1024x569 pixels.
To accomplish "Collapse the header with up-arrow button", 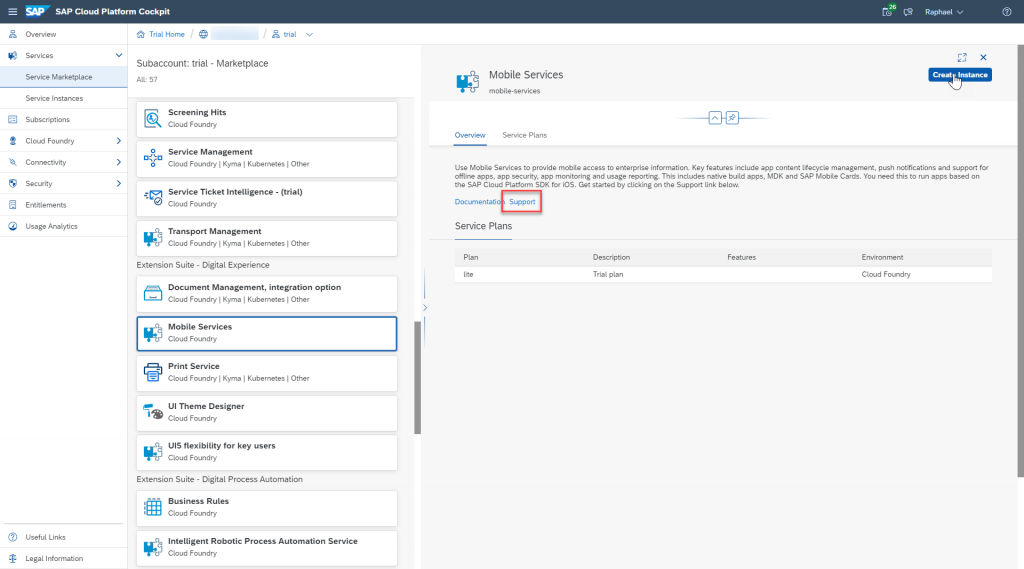I will point(715,118).
